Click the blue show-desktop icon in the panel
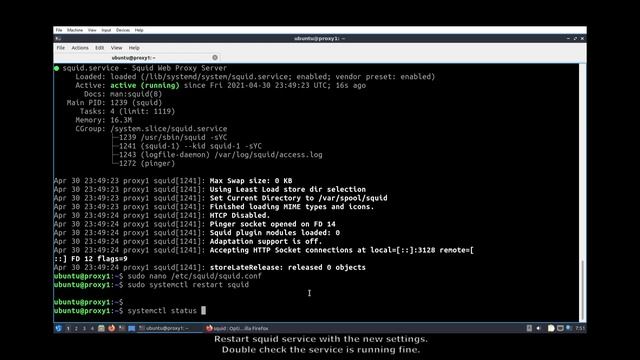The height and width of the screenshot is (360, 640). click(131, 328)
